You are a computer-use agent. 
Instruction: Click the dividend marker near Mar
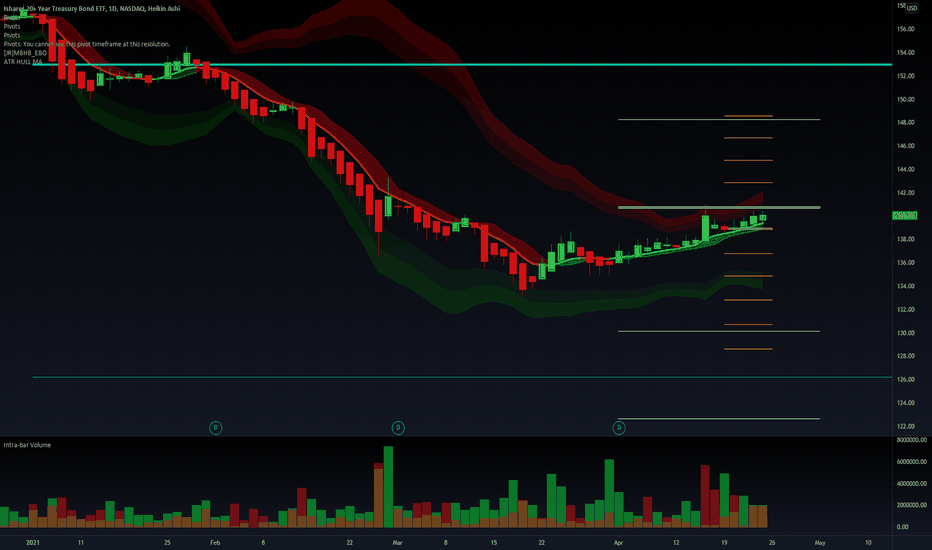[x=398, y=428]
